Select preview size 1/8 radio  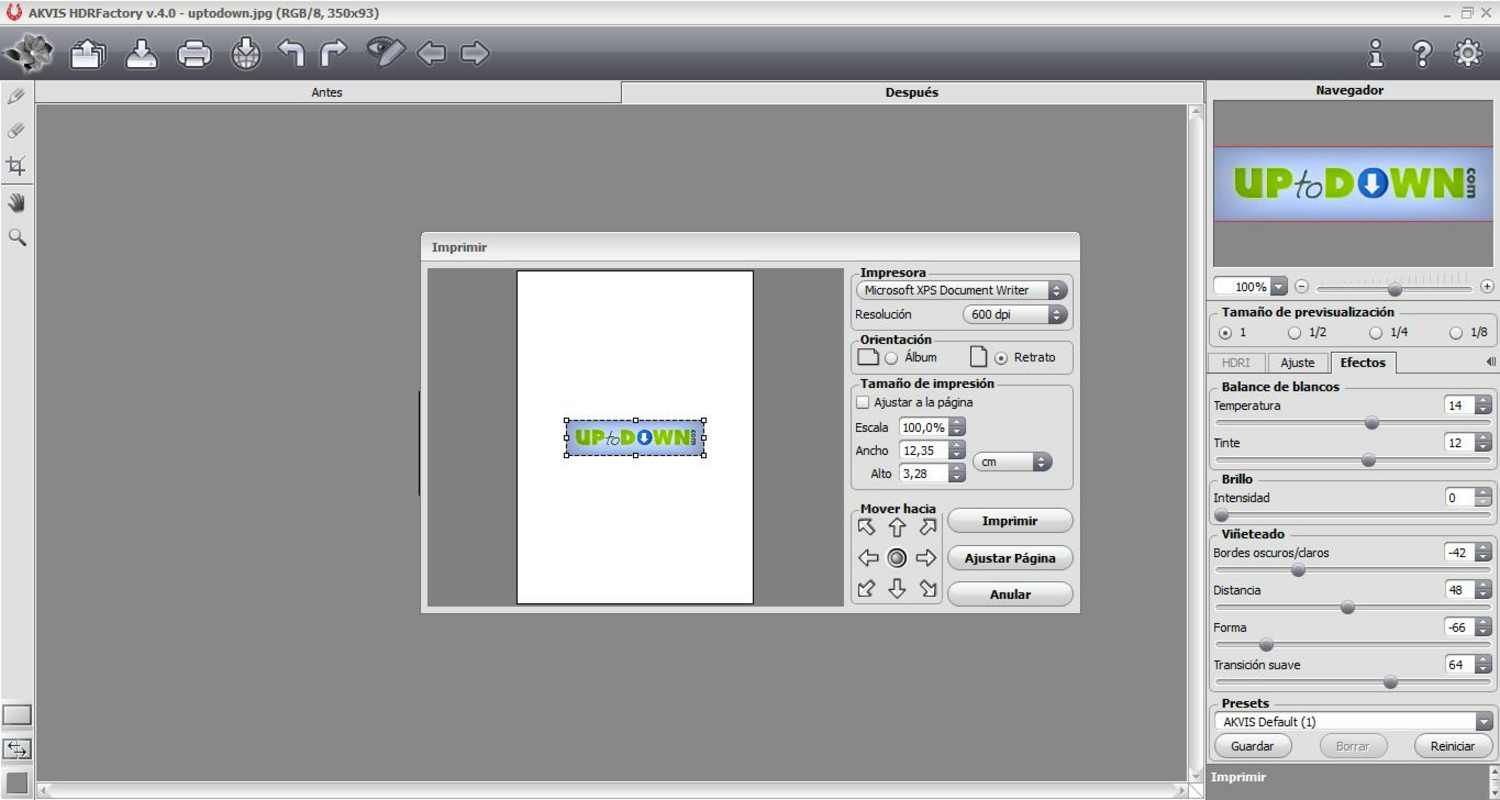[1456, 333]
